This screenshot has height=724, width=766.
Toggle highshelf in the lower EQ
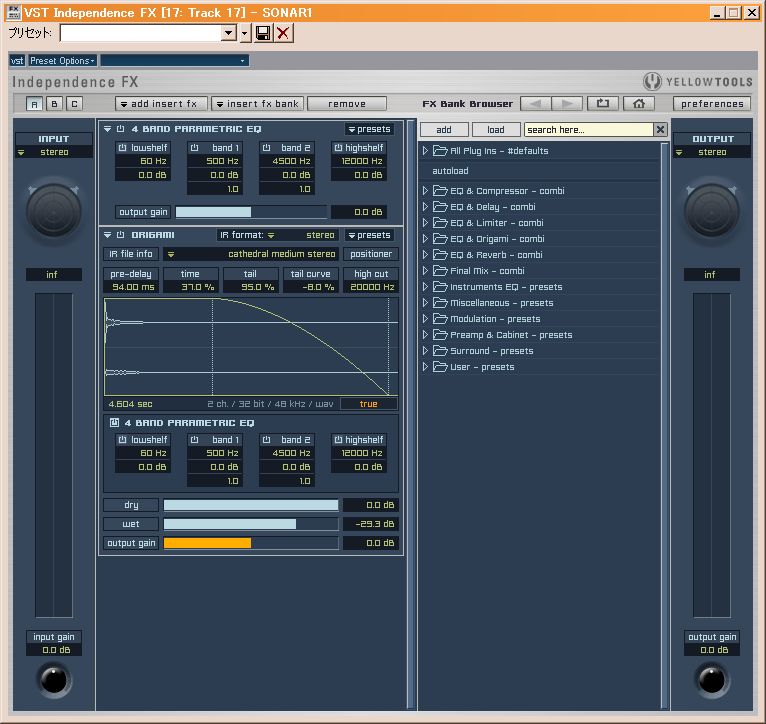pyautogui.click(x=338, y=440)
